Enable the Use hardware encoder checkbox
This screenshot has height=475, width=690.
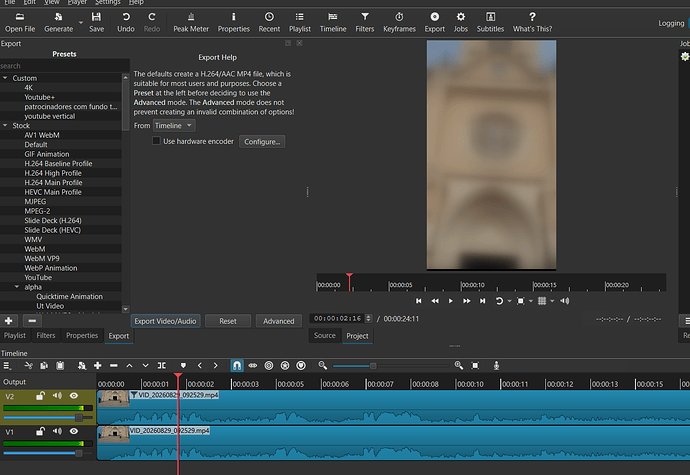(156, 141)
